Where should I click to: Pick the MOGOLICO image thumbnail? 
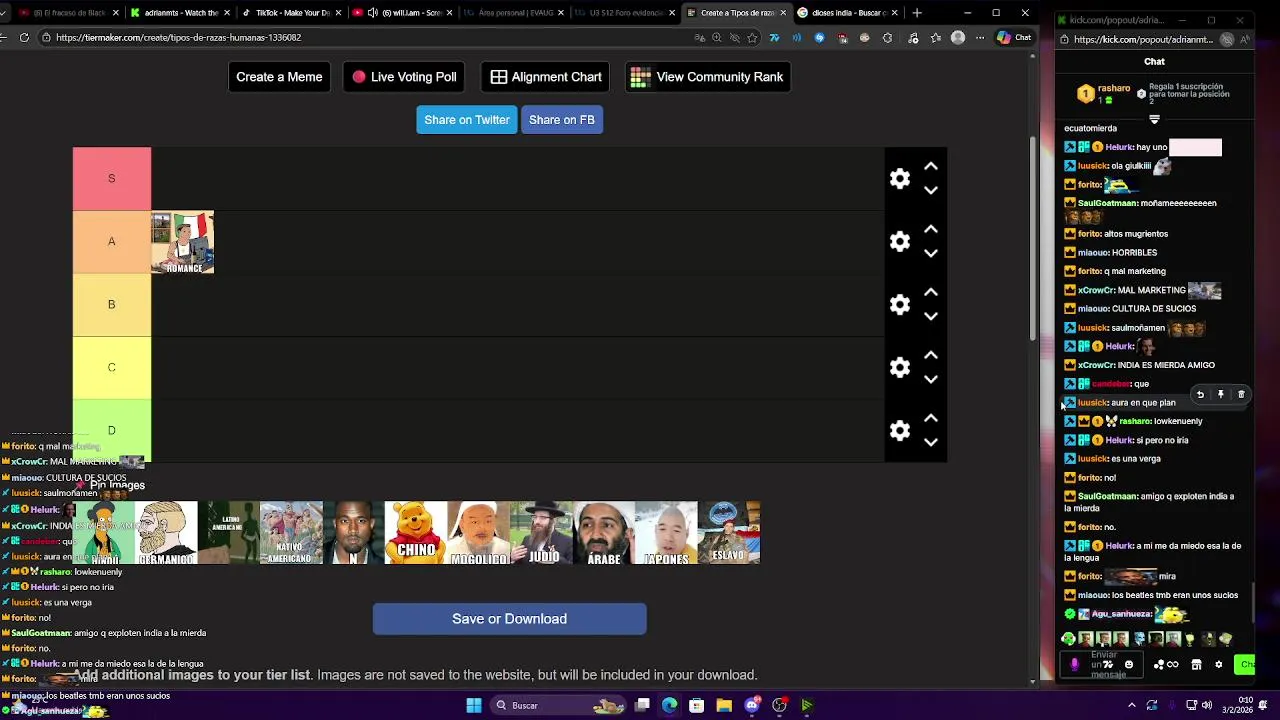478,533
